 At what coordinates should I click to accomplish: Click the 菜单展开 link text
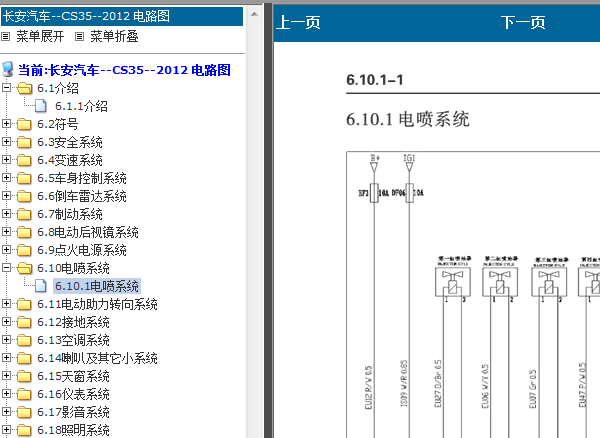click(x=40, y=37)
